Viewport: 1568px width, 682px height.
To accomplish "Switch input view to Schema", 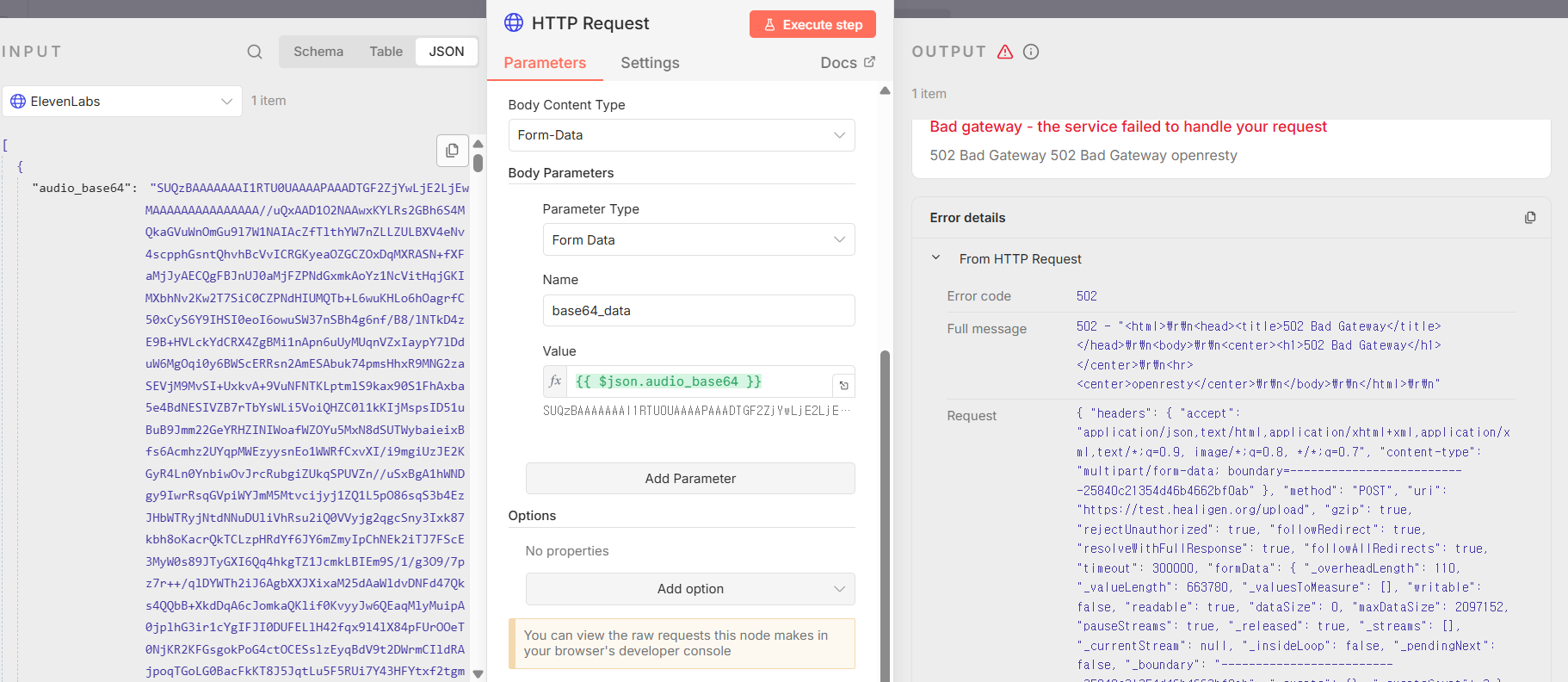I will (x=318, y=52).
